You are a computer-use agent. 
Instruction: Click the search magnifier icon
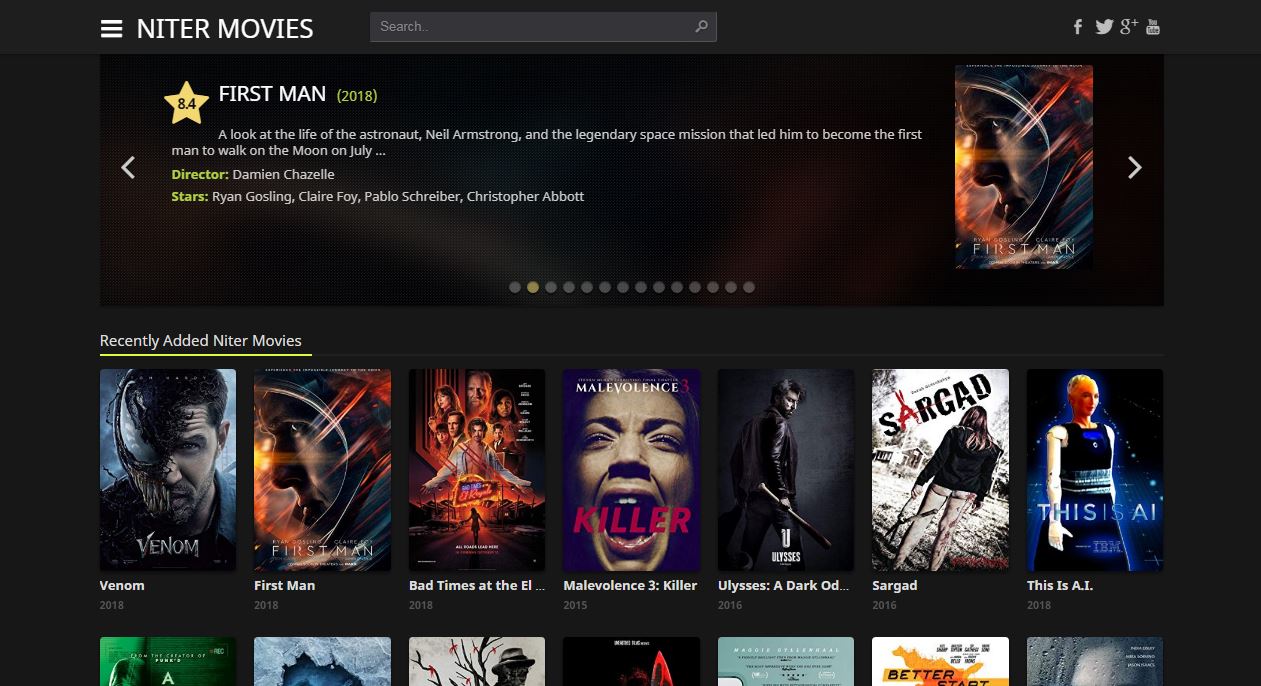[702, 27]
